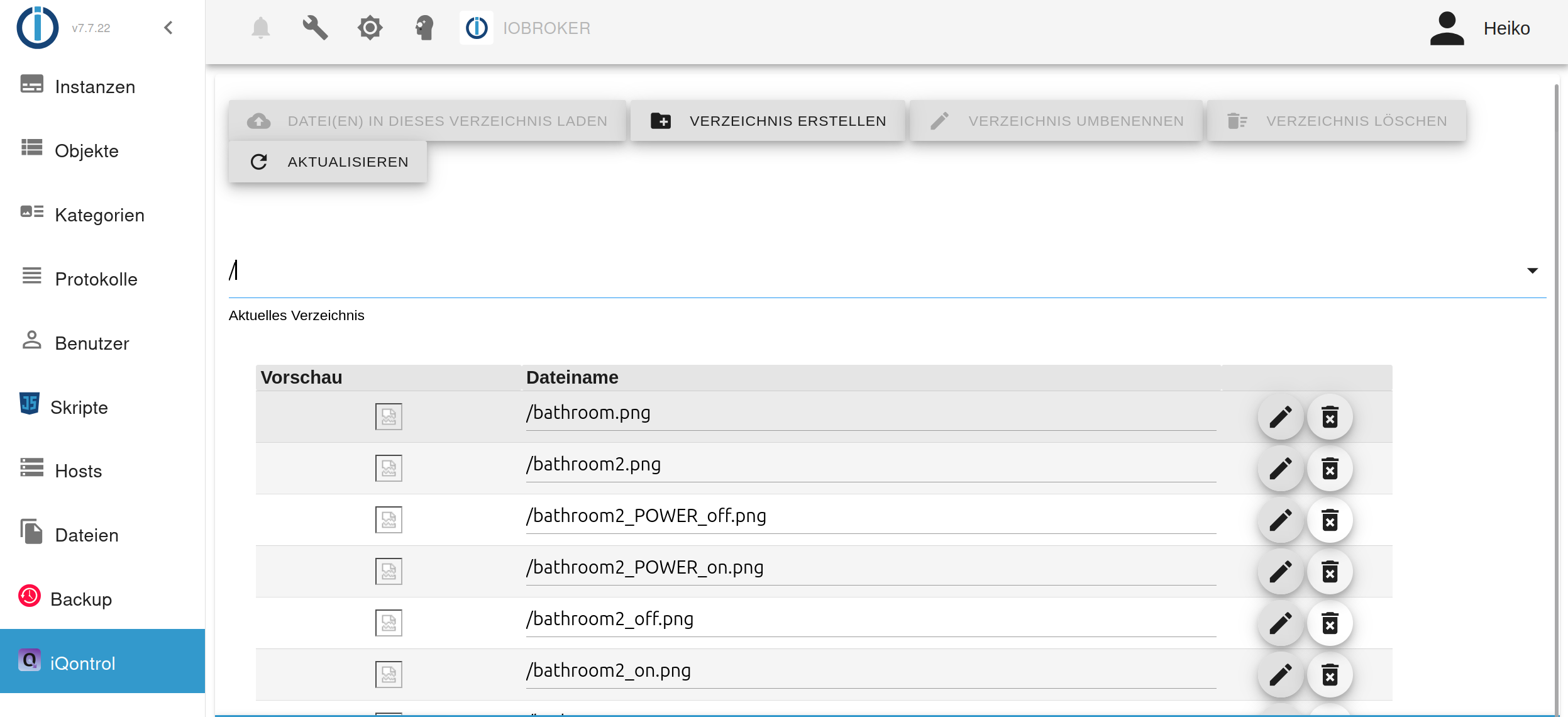Screen dimensions: 1568x717
Task: Rename /bathroom2_POWER_off.png via pencil icon
Action: point(1280,520)
